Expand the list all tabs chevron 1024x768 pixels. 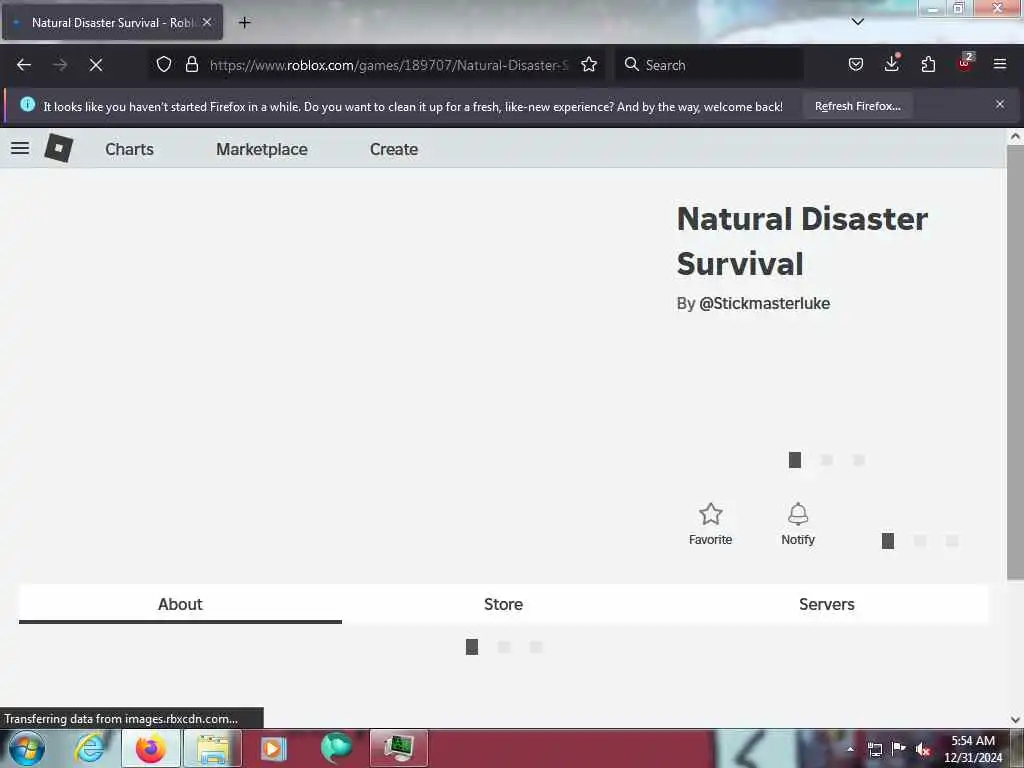coord(857,22)
